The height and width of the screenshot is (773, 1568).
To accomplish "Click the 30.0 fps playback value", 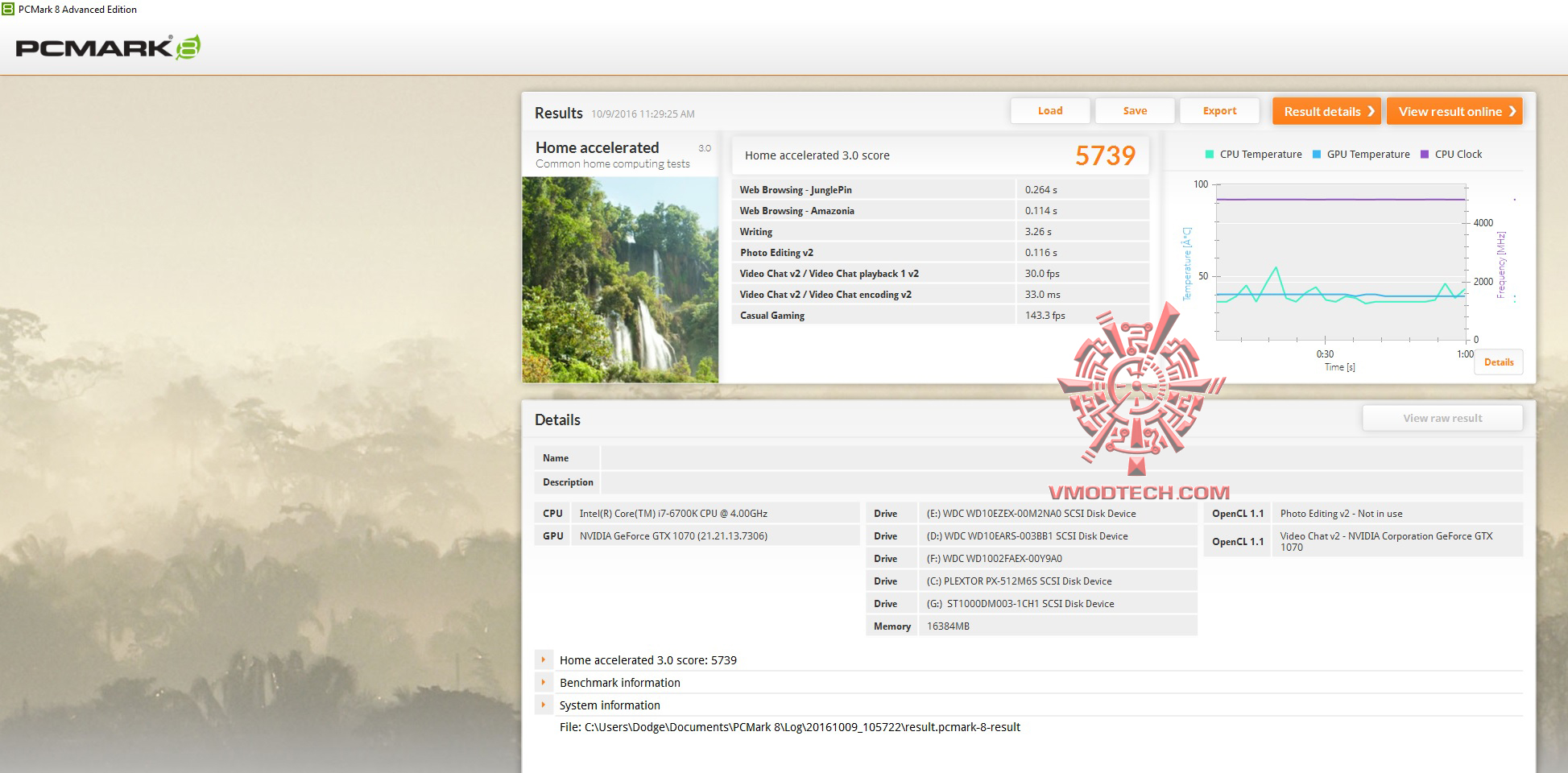I will pyautogui.click(x=1042, y=274).
